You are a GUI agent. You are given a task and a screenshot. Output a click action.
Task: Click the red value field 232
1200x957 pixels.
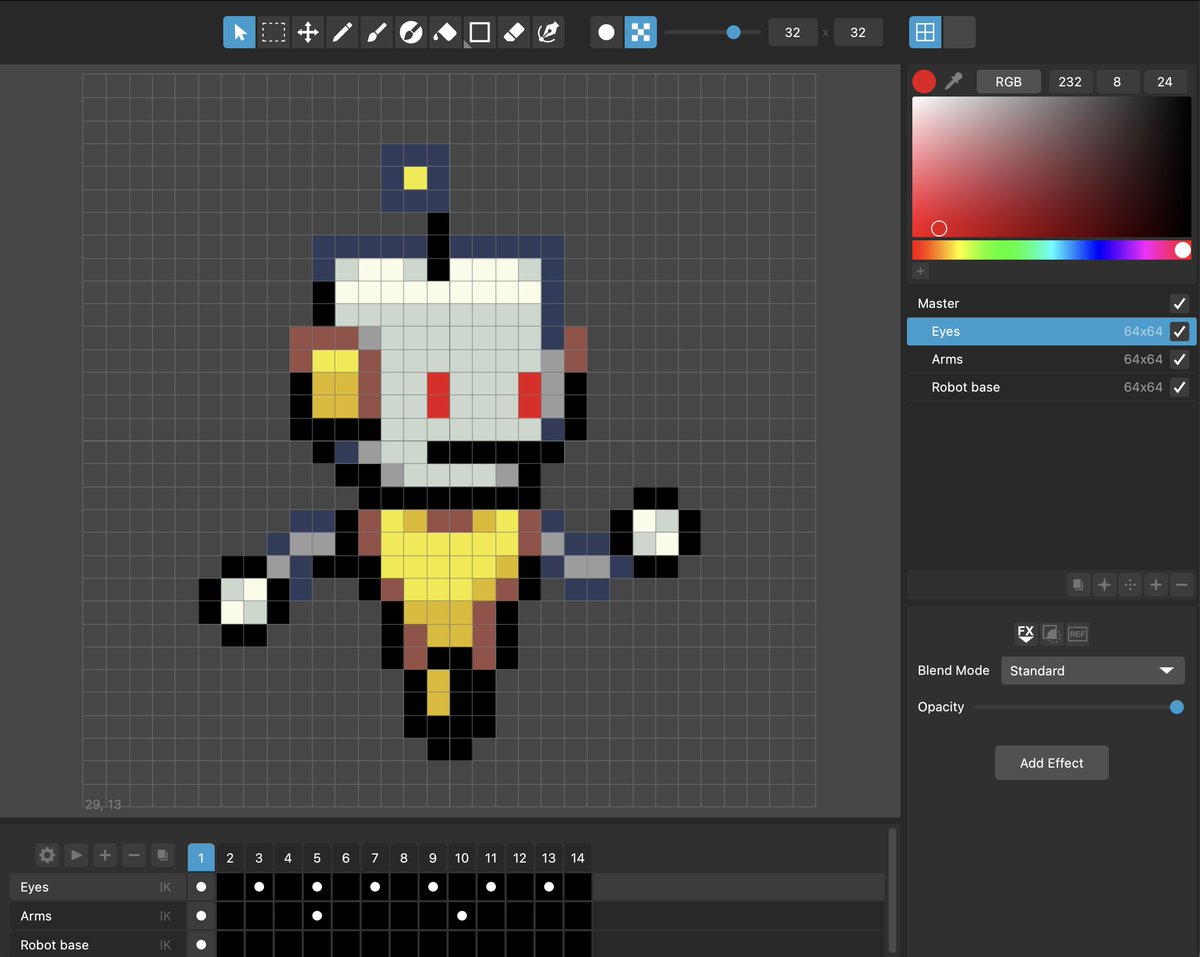point(1070,82)
